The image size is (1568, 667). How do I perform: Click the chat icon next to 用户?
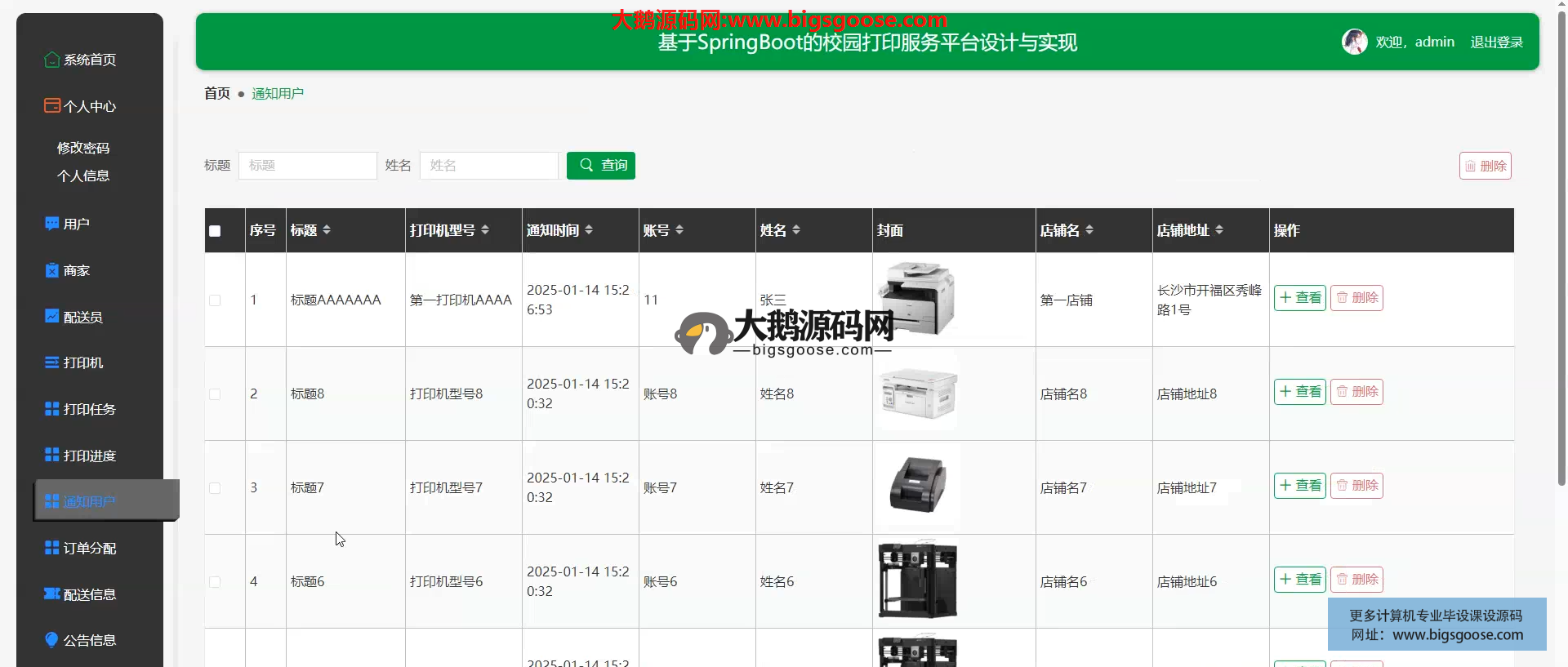52,224
